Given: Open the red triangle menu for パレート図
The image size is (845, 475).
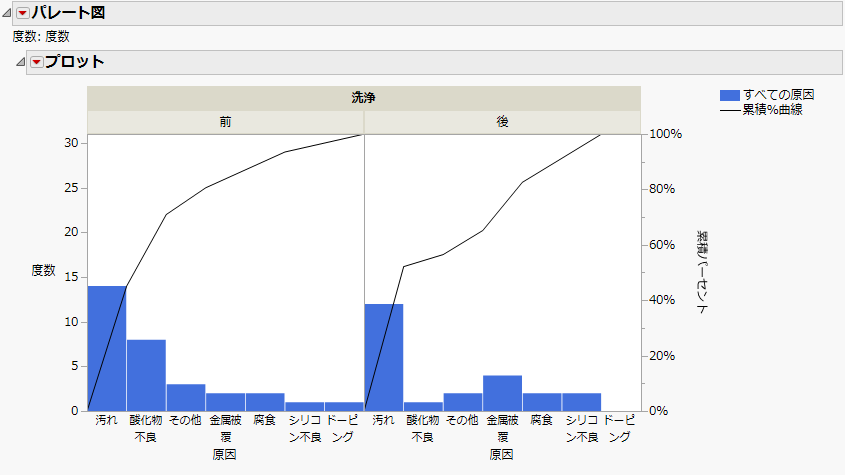Looking at the screenshot, I should pos(23,13).
